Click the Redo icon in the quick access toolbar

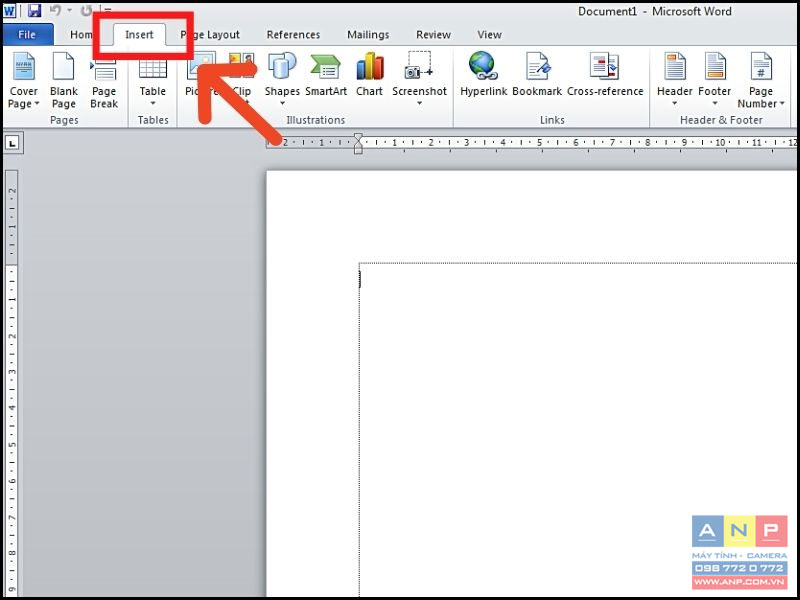(87, 10)
